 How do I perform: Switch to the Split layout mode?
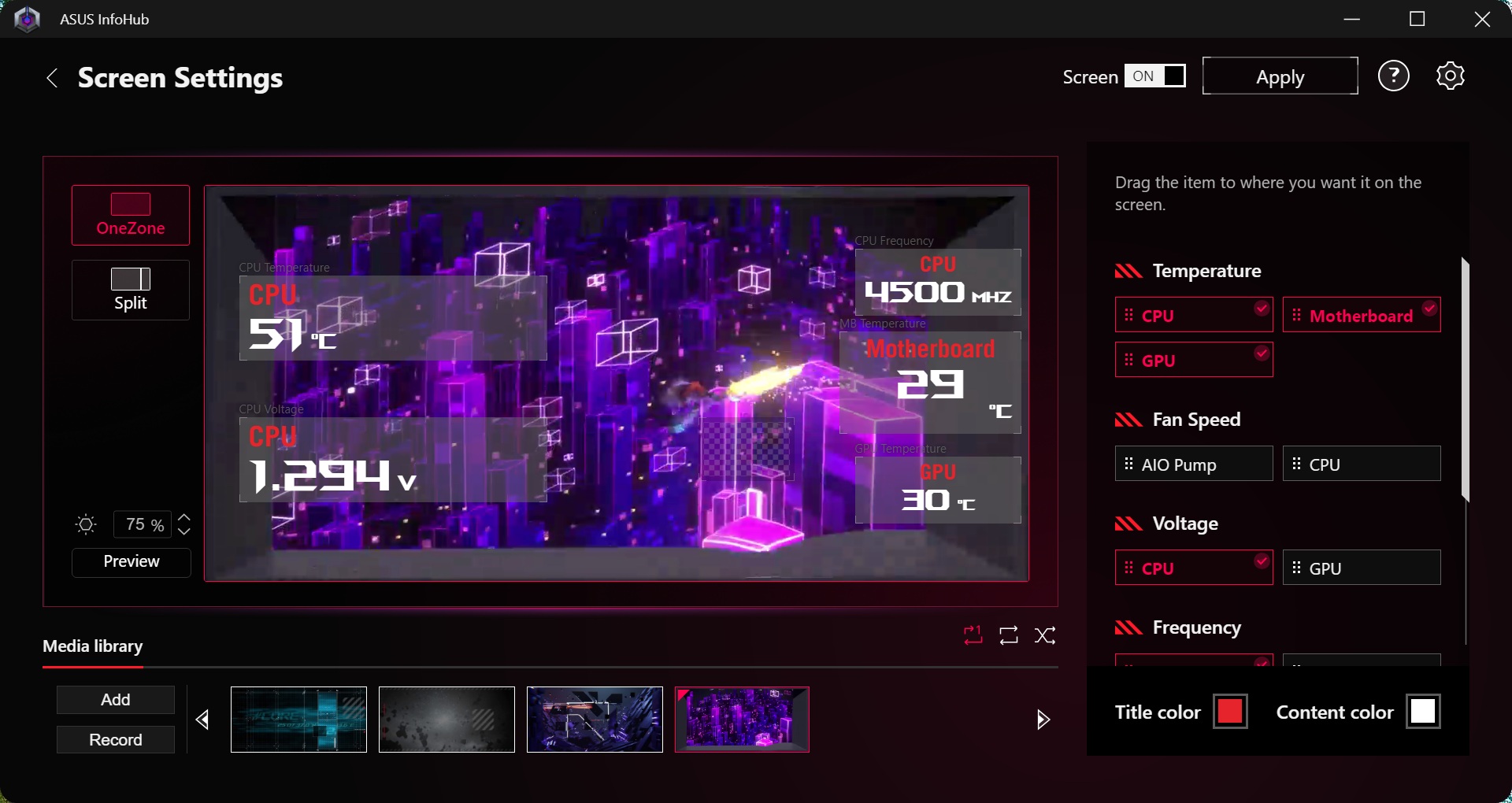point(131,290)
